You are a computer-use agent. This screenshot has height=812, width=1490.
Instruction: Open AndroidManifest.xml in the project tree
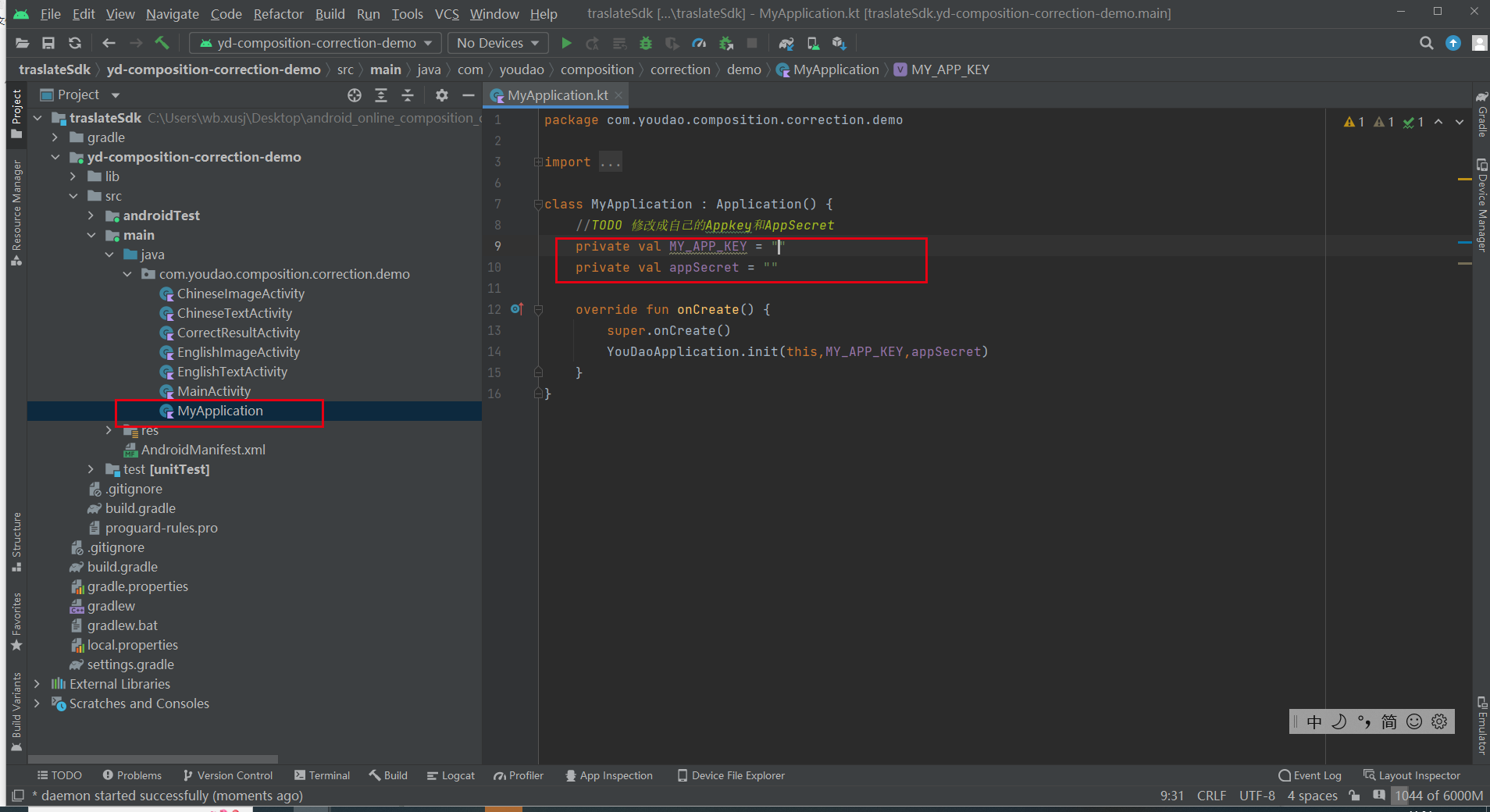click(203, 450)
